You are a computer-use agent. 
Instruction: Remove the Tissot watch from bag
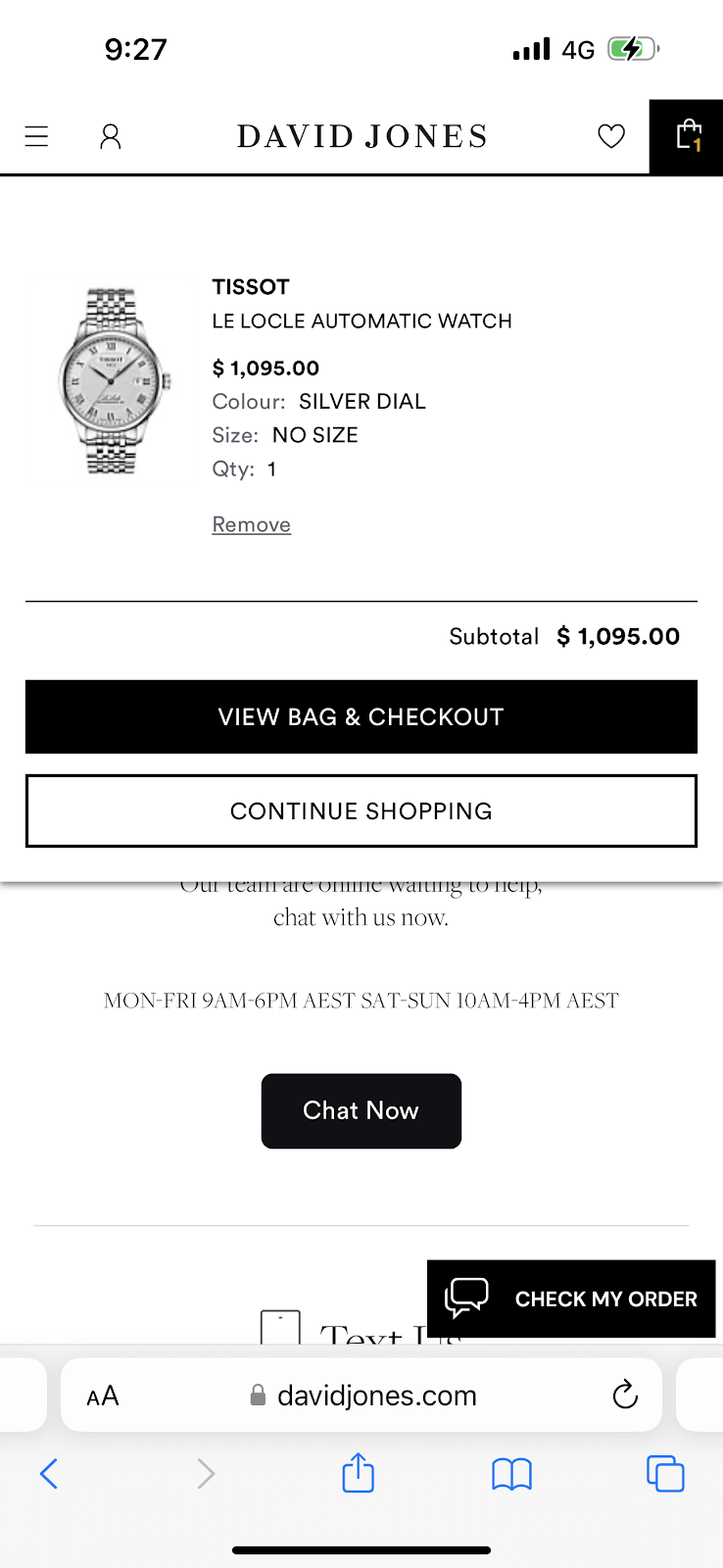(252, 524)
